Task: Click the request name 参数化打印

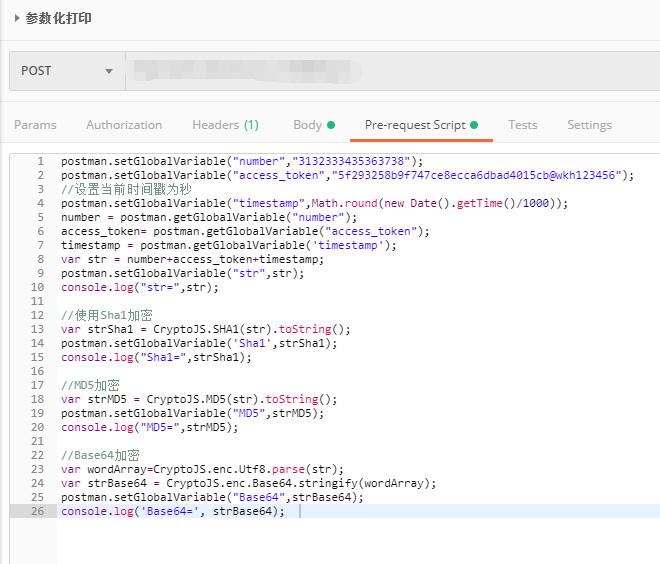Action: point(59,18)
